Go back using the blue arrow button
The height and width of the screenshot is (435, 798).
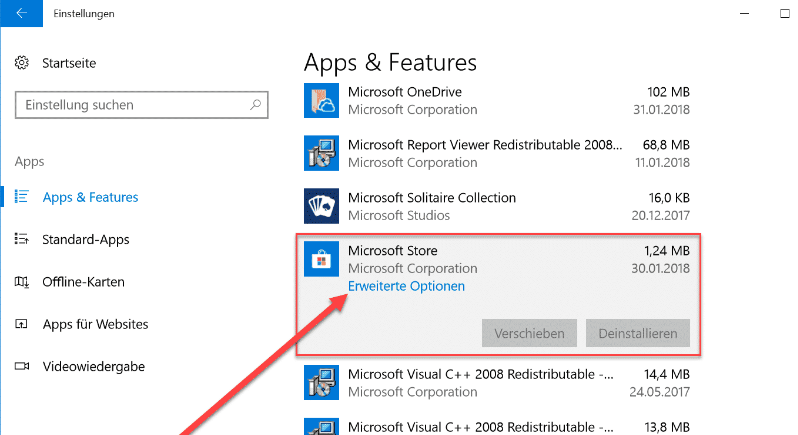pos(21,13)
